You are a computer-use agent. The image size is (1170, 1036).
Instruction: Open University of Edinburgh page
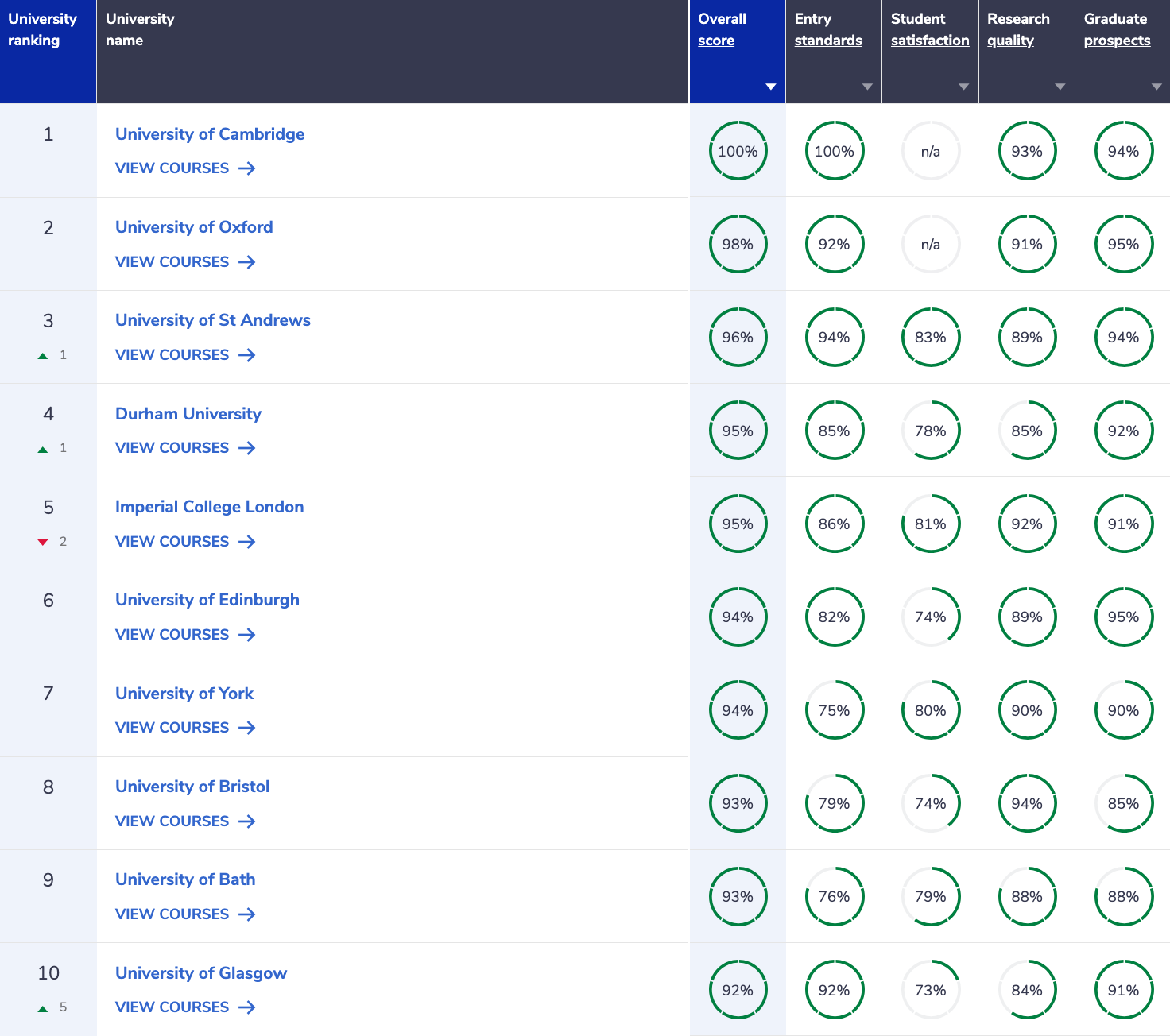pos(207,600)
